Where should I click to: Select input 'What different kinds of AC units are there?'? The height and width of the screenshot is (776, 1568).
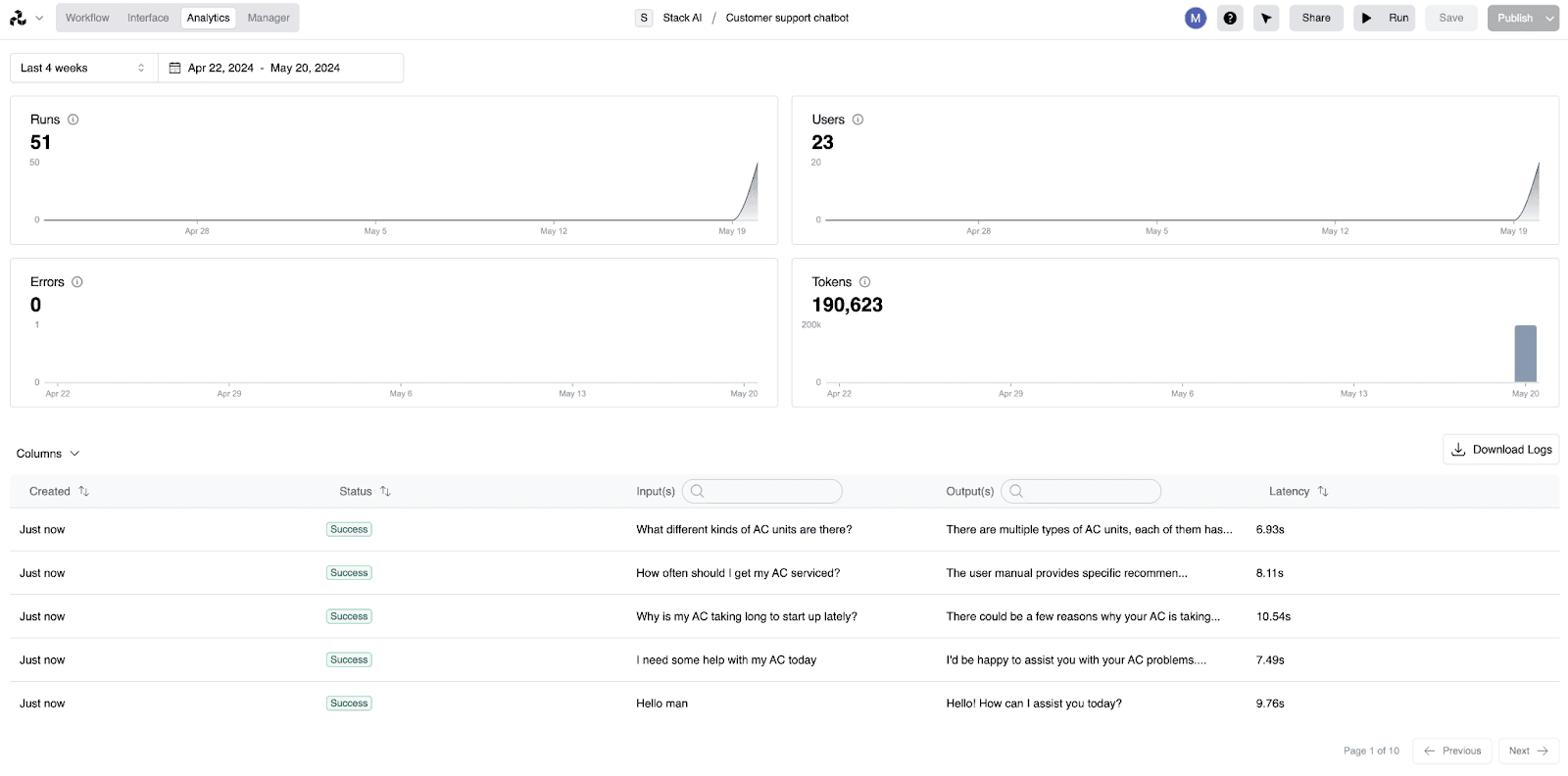click(x=744, y=529)
